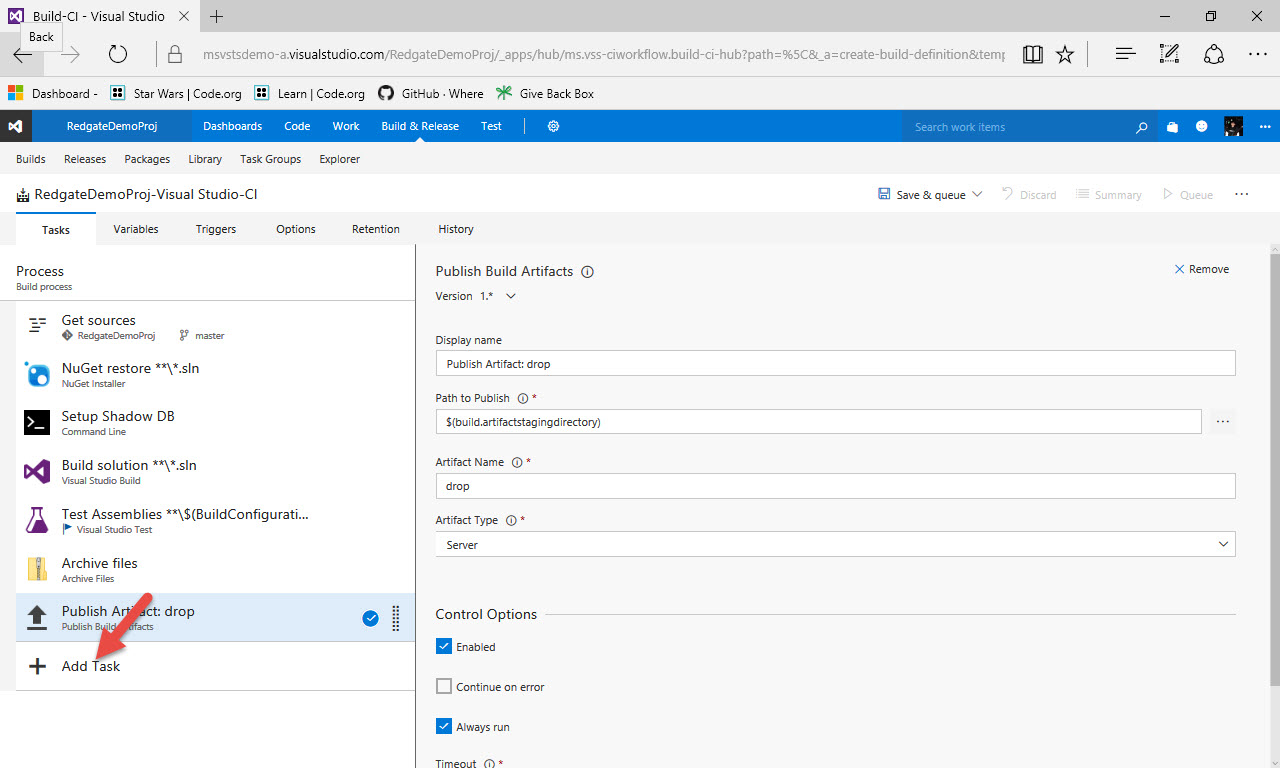Select the Get sources step
1280x768 pixels.
click(215, 326)
